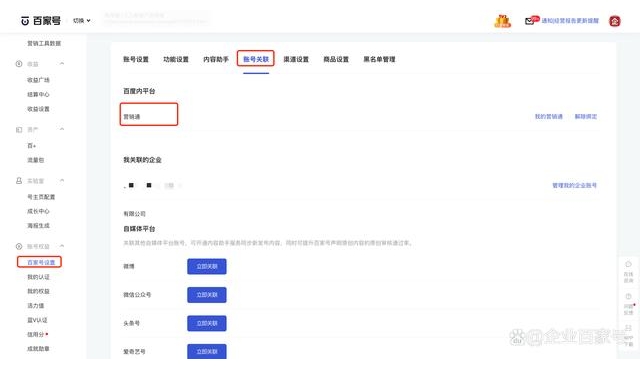Click 立即关联 for 微博
Screen dimensions: 640x369
tap(207, 266)
